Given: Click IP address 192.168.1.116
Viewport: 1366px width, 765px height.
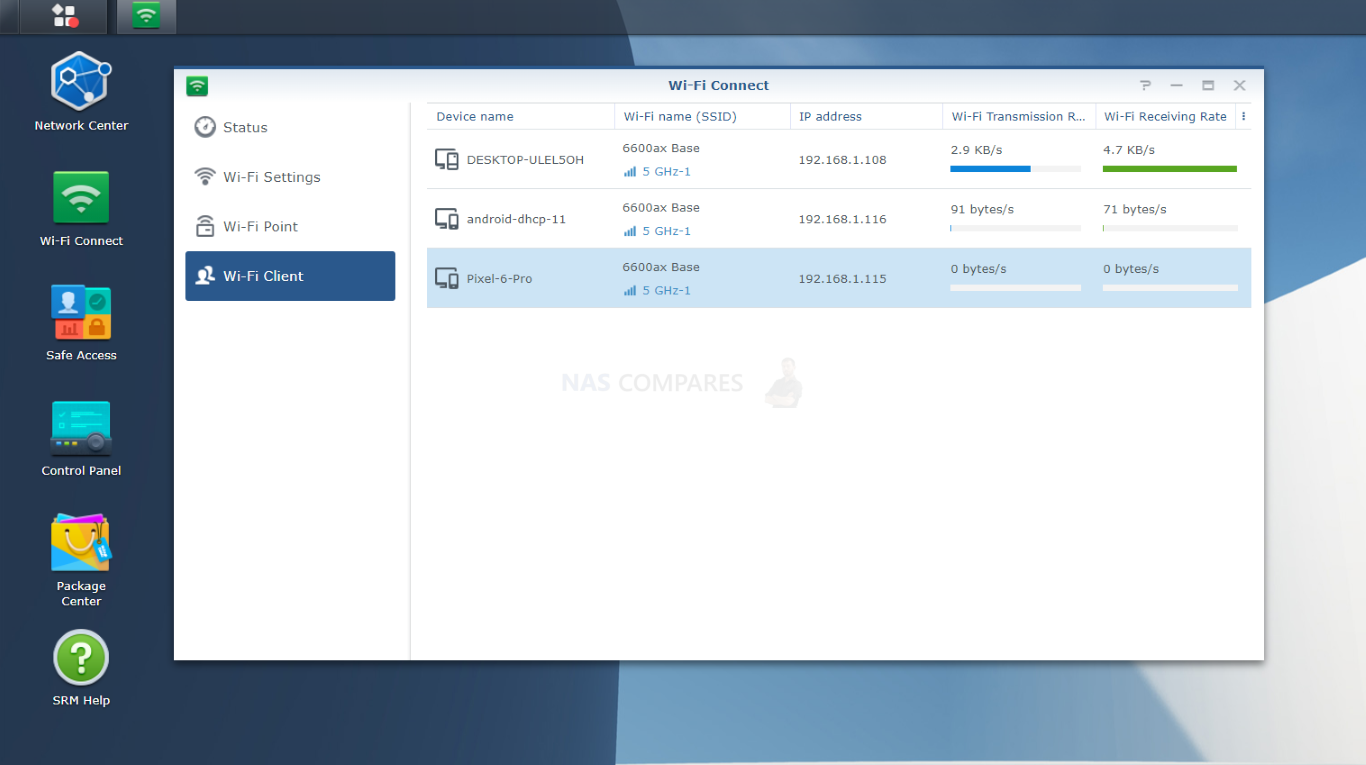Looking at the screenshot, I should (842, 219).
